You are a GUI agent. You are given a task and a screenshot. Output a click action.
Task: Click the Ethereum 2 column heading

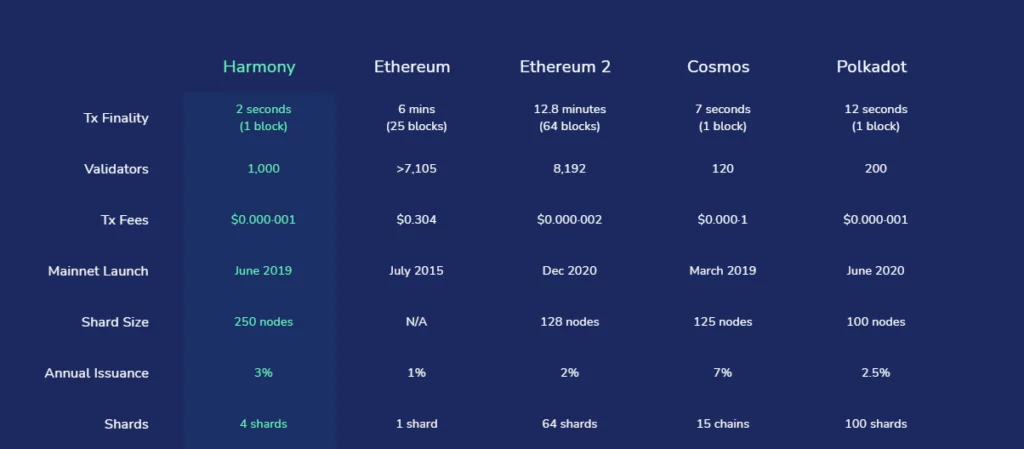pos(565,67)
